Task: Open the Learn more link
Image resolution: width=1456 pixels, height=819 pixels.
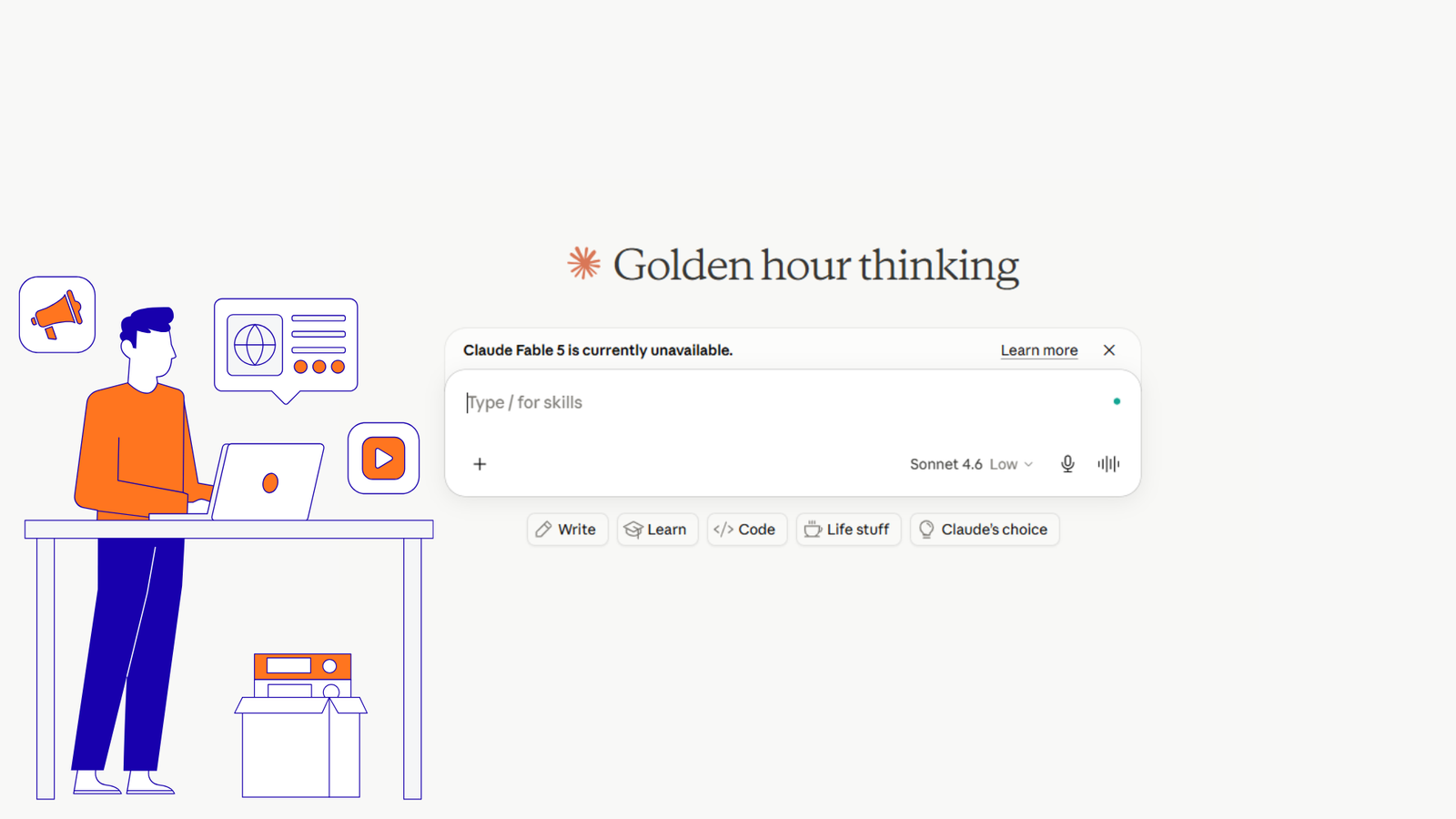Action: click(x=1039, y=350)
